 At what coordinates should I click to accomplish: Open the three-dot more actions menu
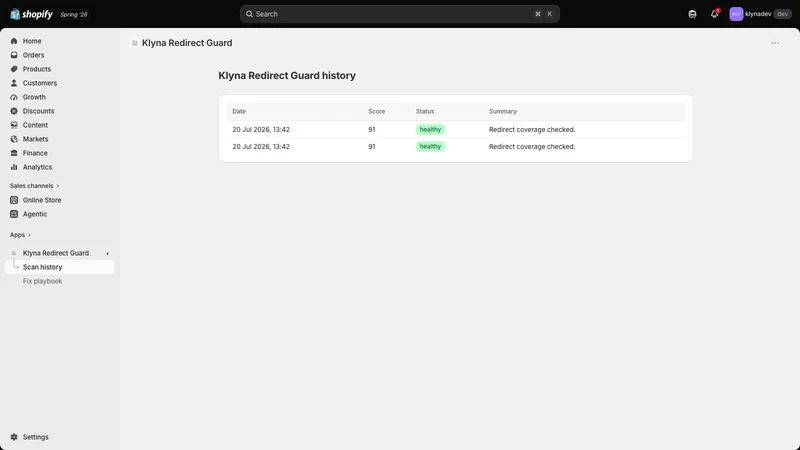point(775,43)
